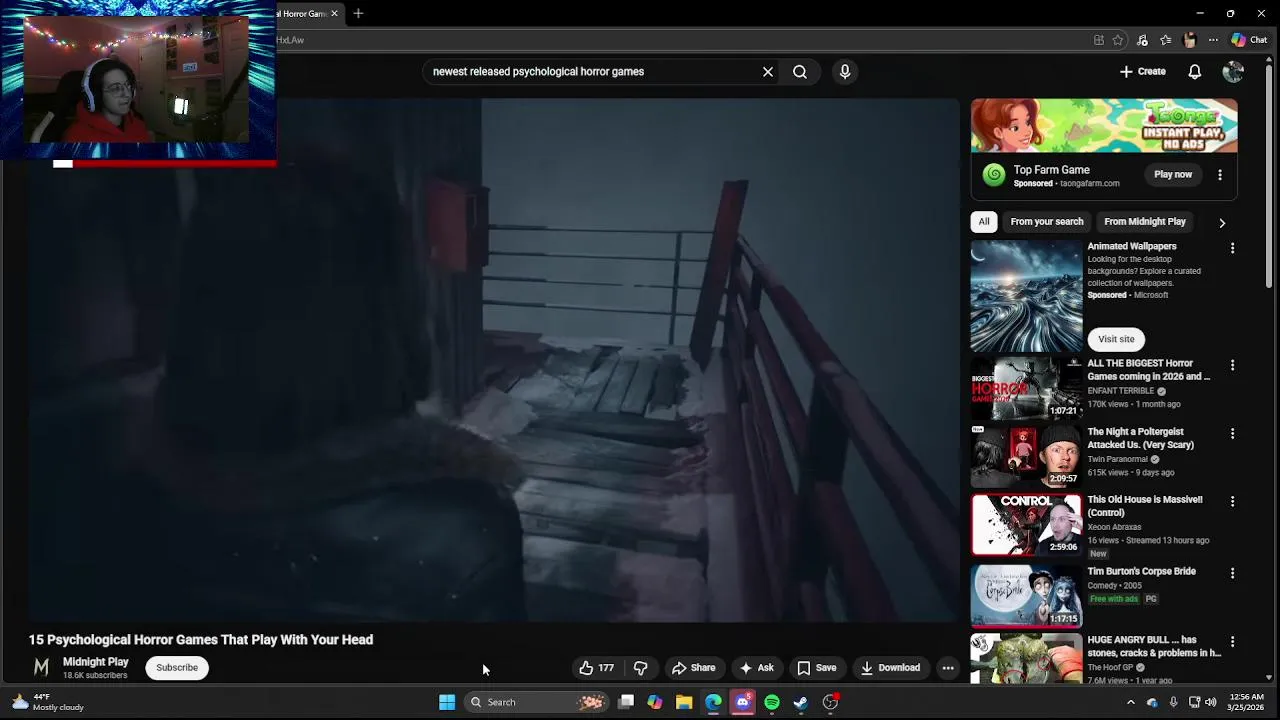
Task: Open ALL THE BIGGEST Horror Games thumbnail
Action: click(x=1026, y=388)
